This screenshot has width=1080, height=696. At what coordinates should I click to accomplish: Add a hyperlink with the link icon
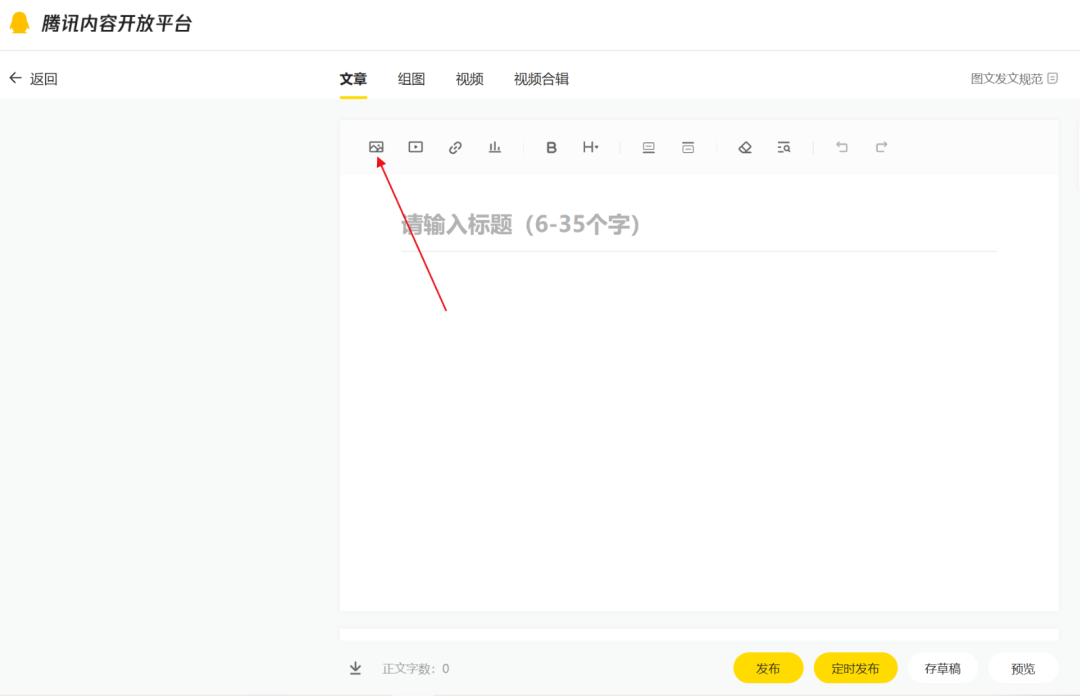click(x=455, y=147)
